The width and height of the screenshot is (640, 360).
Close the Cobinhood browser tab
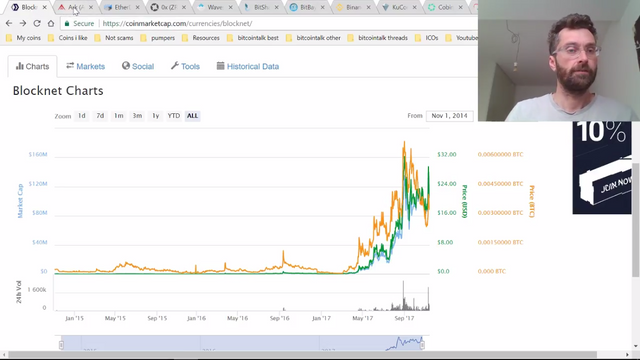(460, 7)
